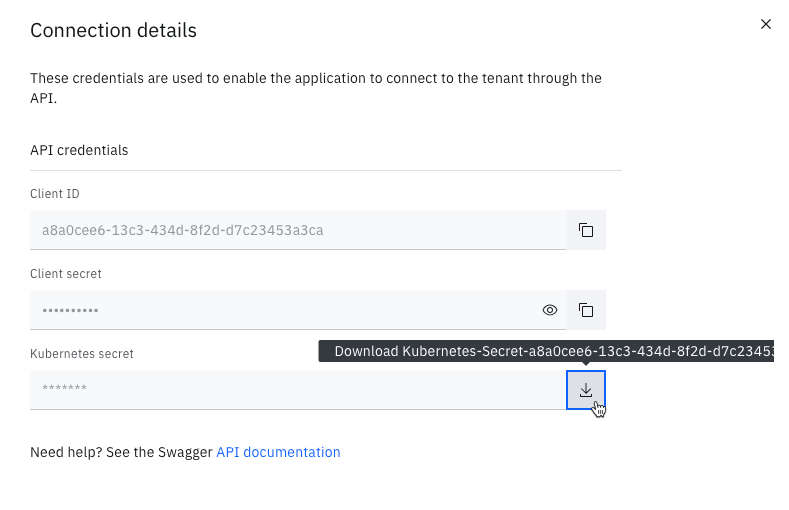Image resolution: width=789 pixels, height=510 pixels.
Task: Close the Connection details dialog
Action: 765,24
